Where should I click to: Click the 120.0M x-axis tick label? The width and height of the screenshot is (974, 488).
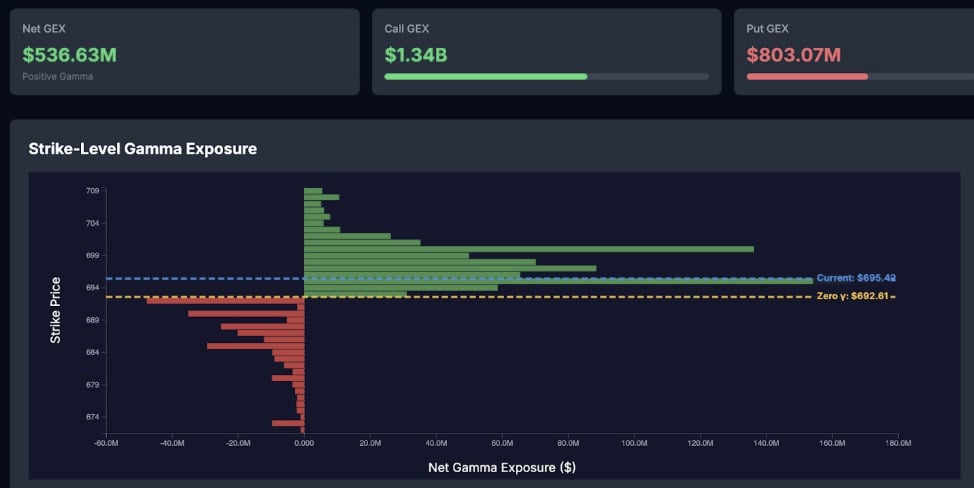(700, 443)
